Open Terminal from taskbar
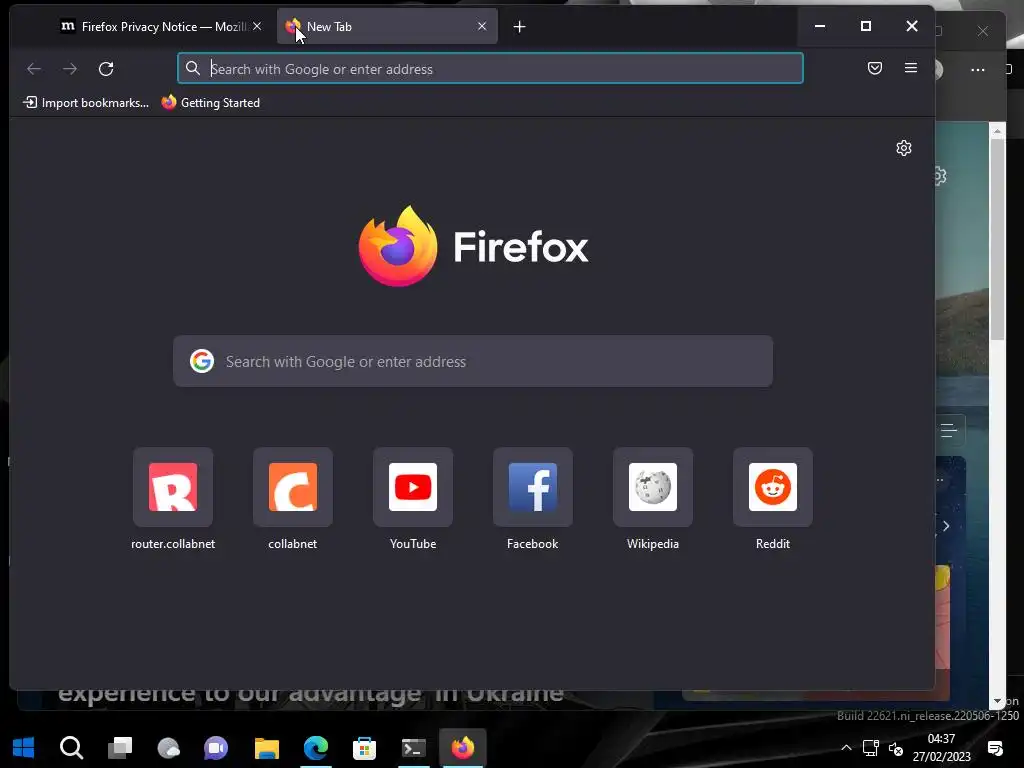The width and height of the screenshot is (1024, 768). (413, 747)
